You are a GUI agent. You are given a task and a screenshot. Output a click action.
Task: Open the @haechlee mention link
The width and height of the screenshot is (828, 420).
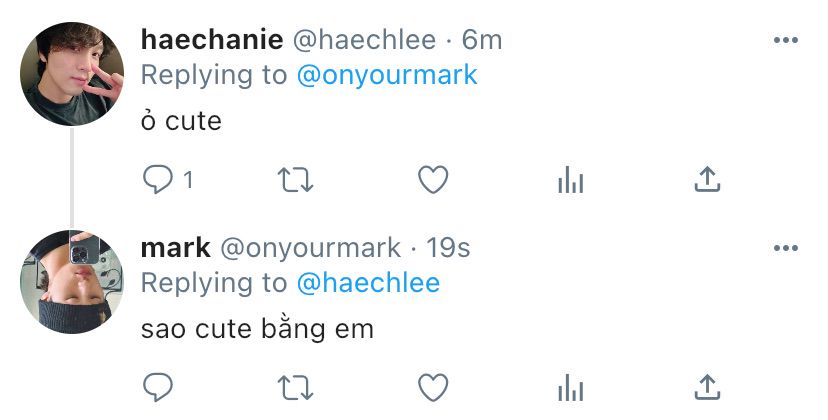tap(368, 283)
